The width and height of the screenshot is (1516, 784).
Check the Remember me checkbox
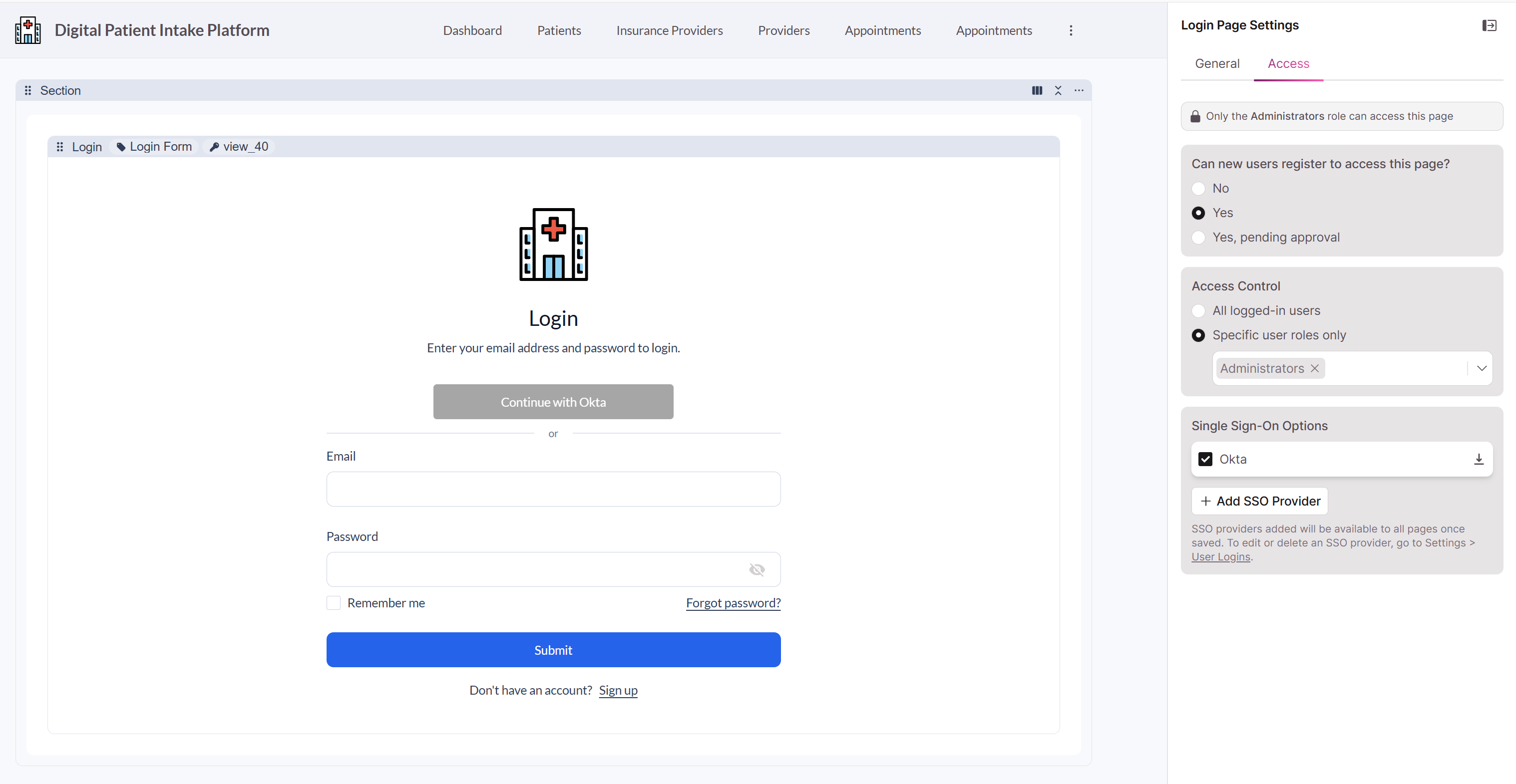334,603
